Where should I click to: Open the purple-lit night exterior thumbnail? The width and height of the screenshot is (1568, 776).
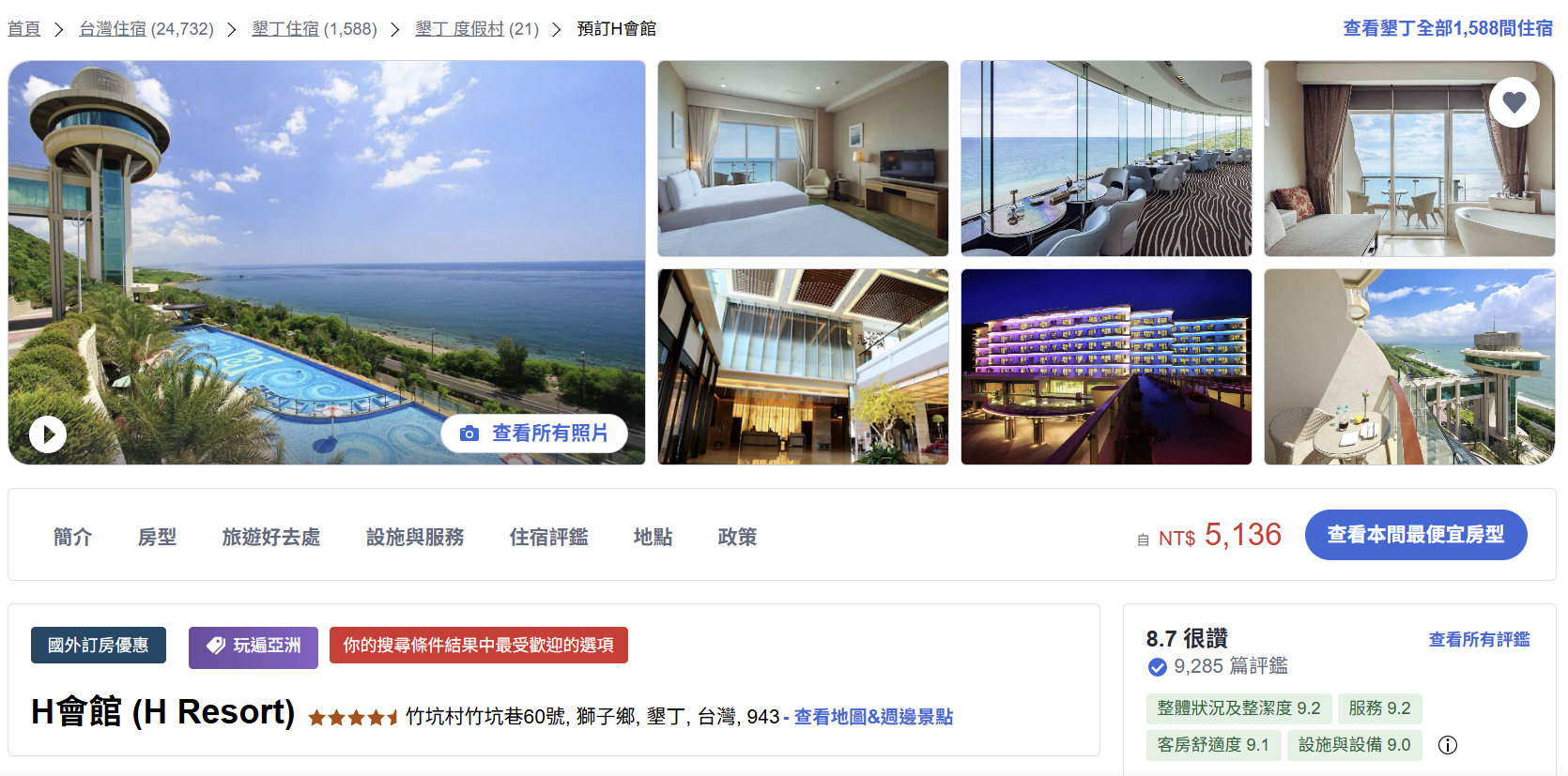(x=1106, y=367)
